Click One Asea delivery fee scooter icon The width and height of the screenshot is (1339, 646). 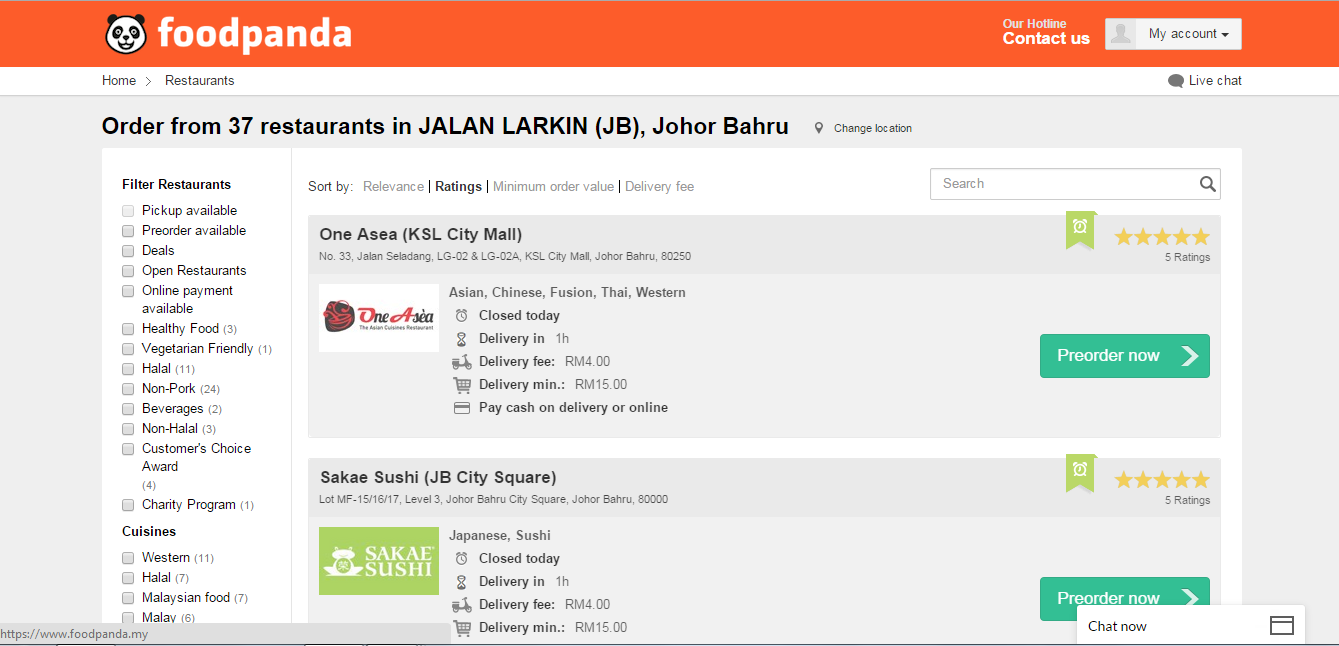coord(461,362)
